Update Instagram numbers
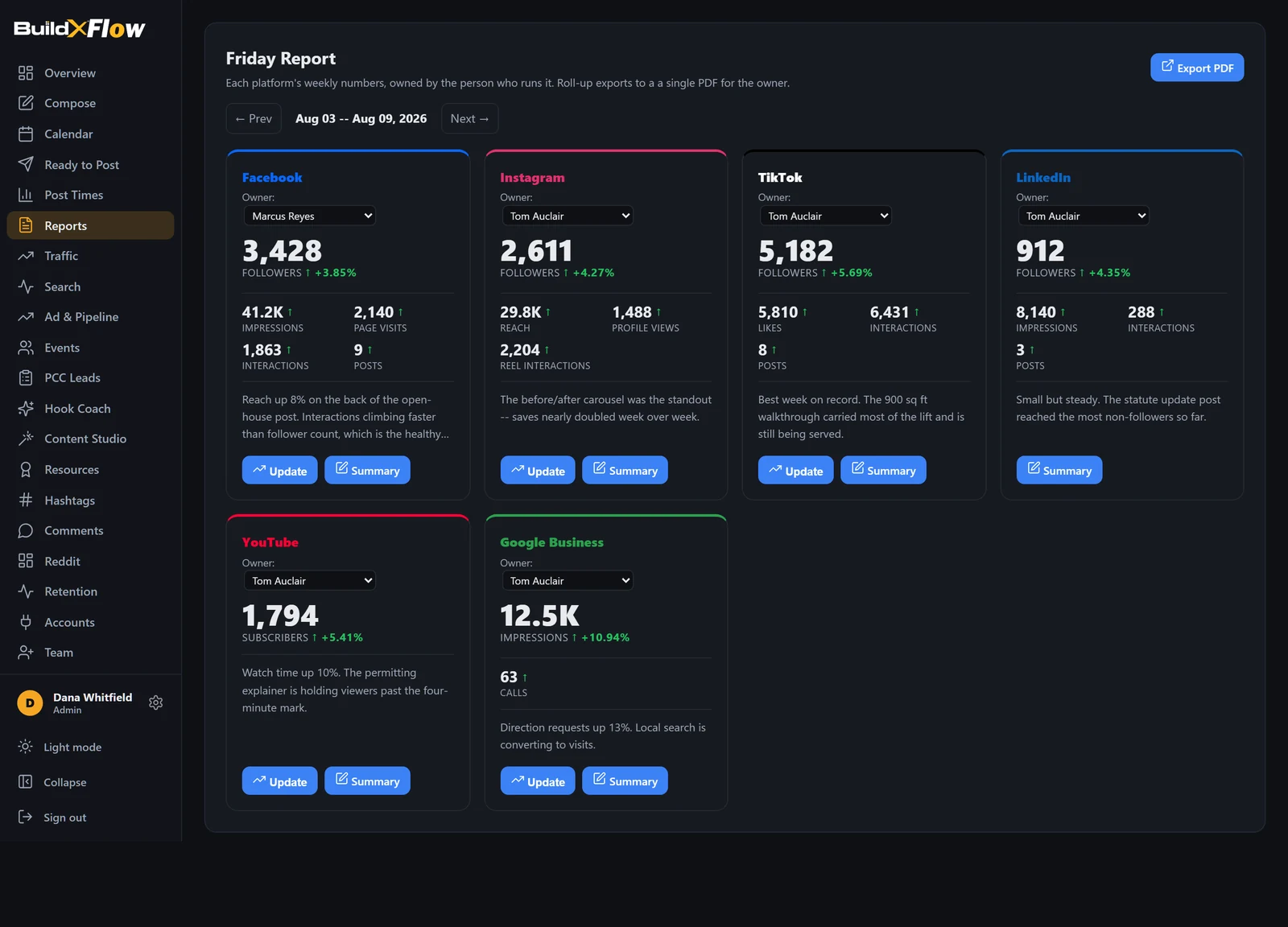Screen dimensions: 1288x927 point(538,470)
